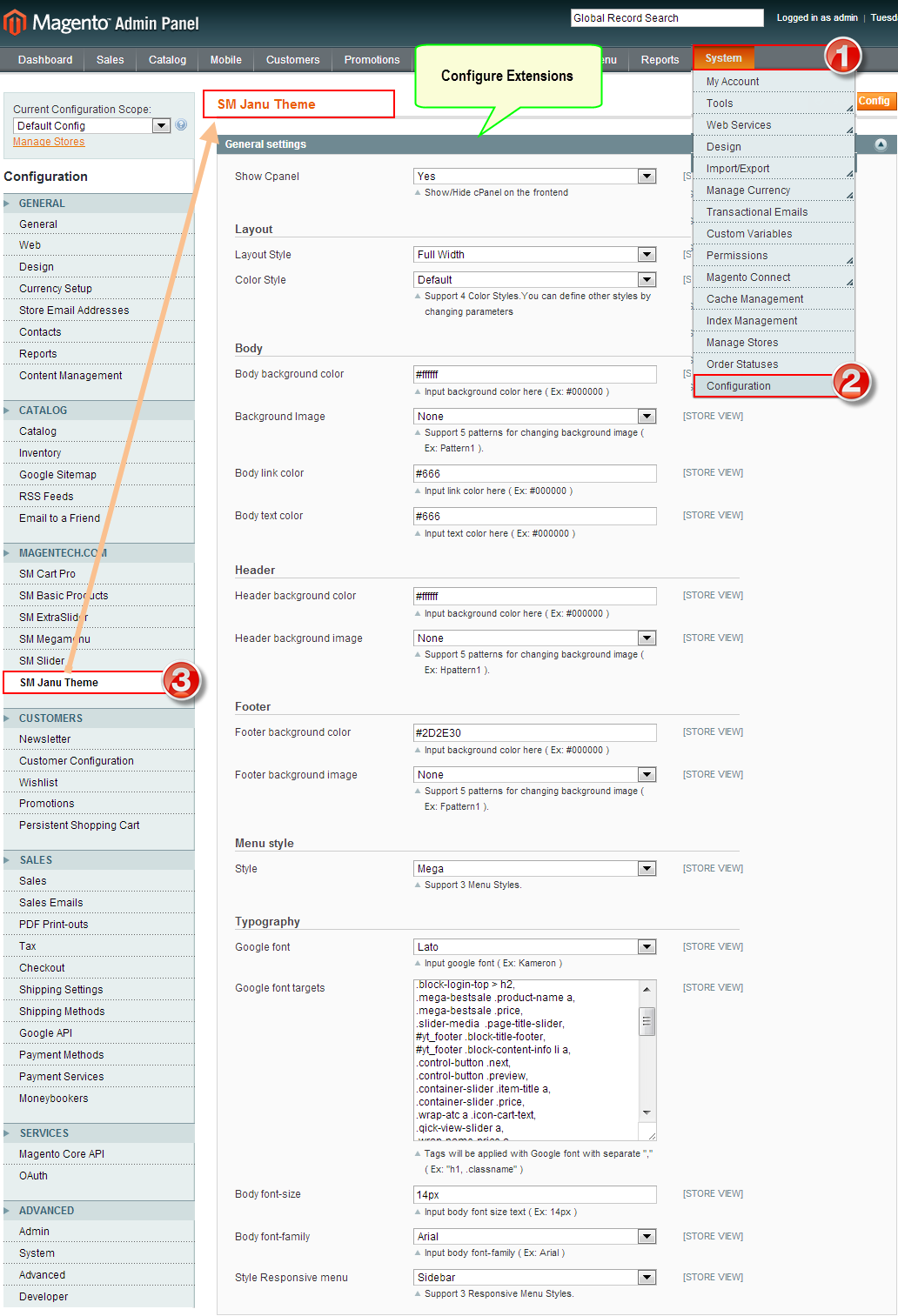Click the Body text color field
This screenshot has height=1316, width=898.
535,517
